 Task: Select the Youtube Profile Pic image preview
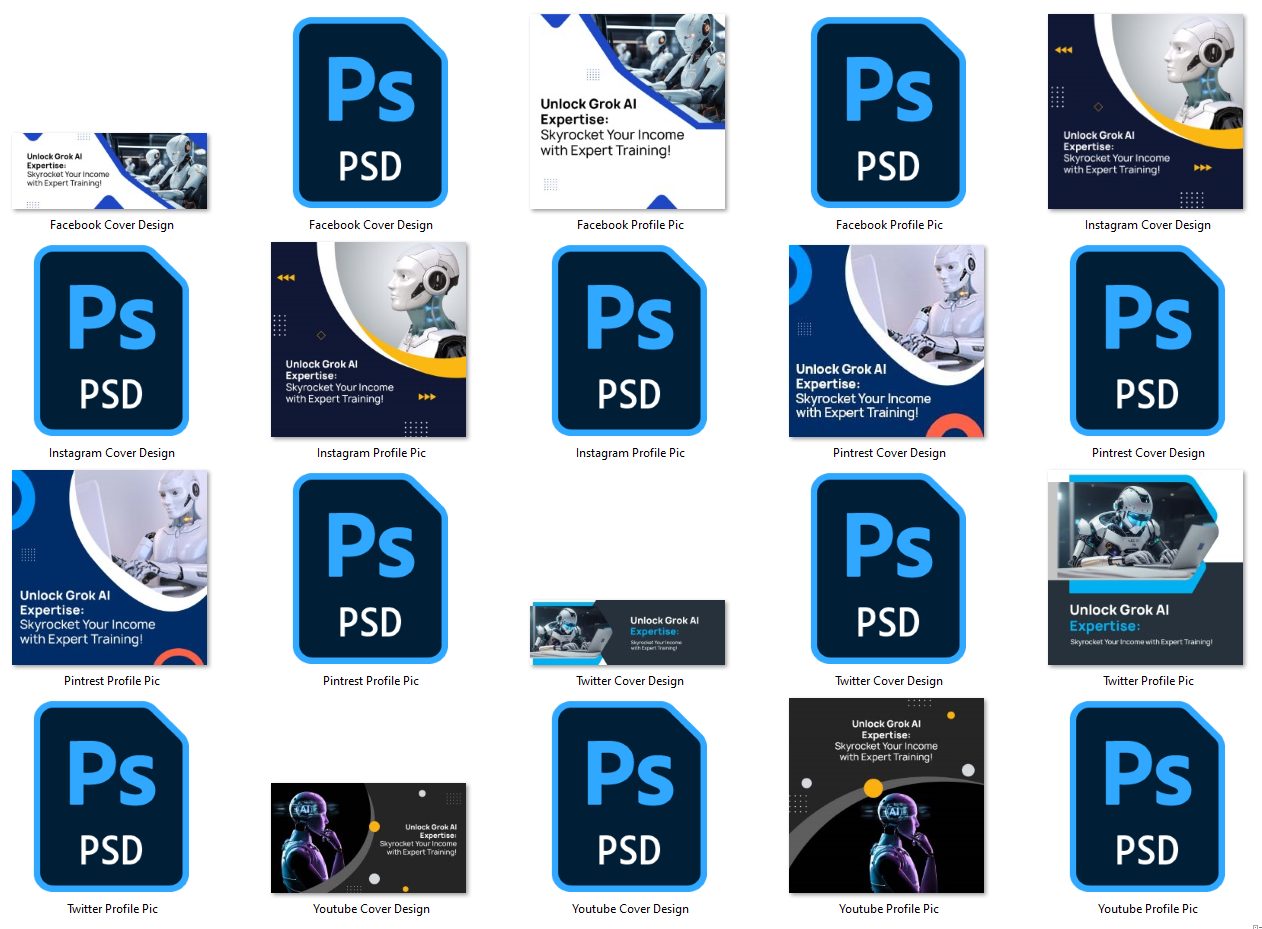(887, 796)
